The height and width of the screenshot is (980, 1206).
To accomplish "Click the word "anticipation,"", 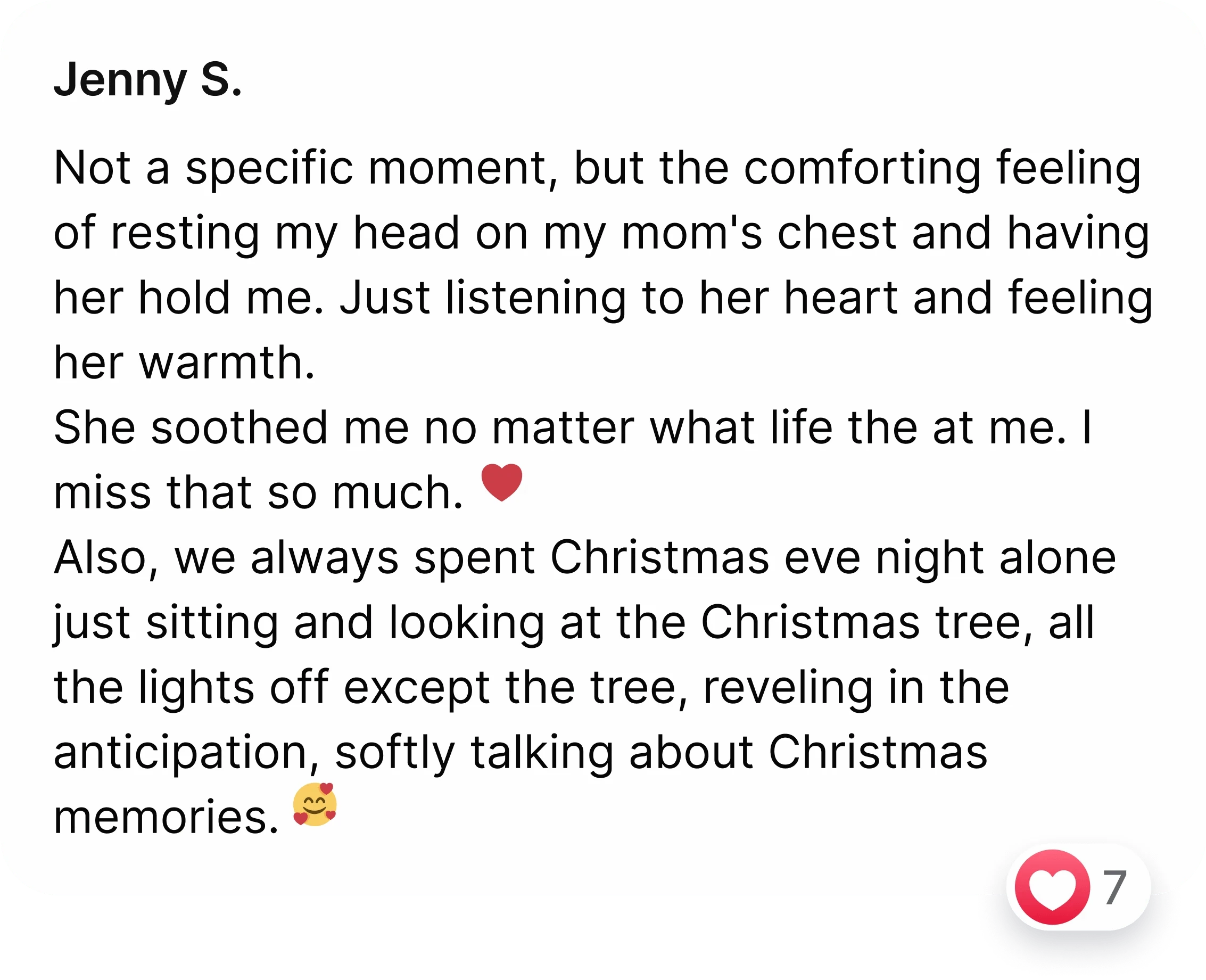I will [187, 752].
